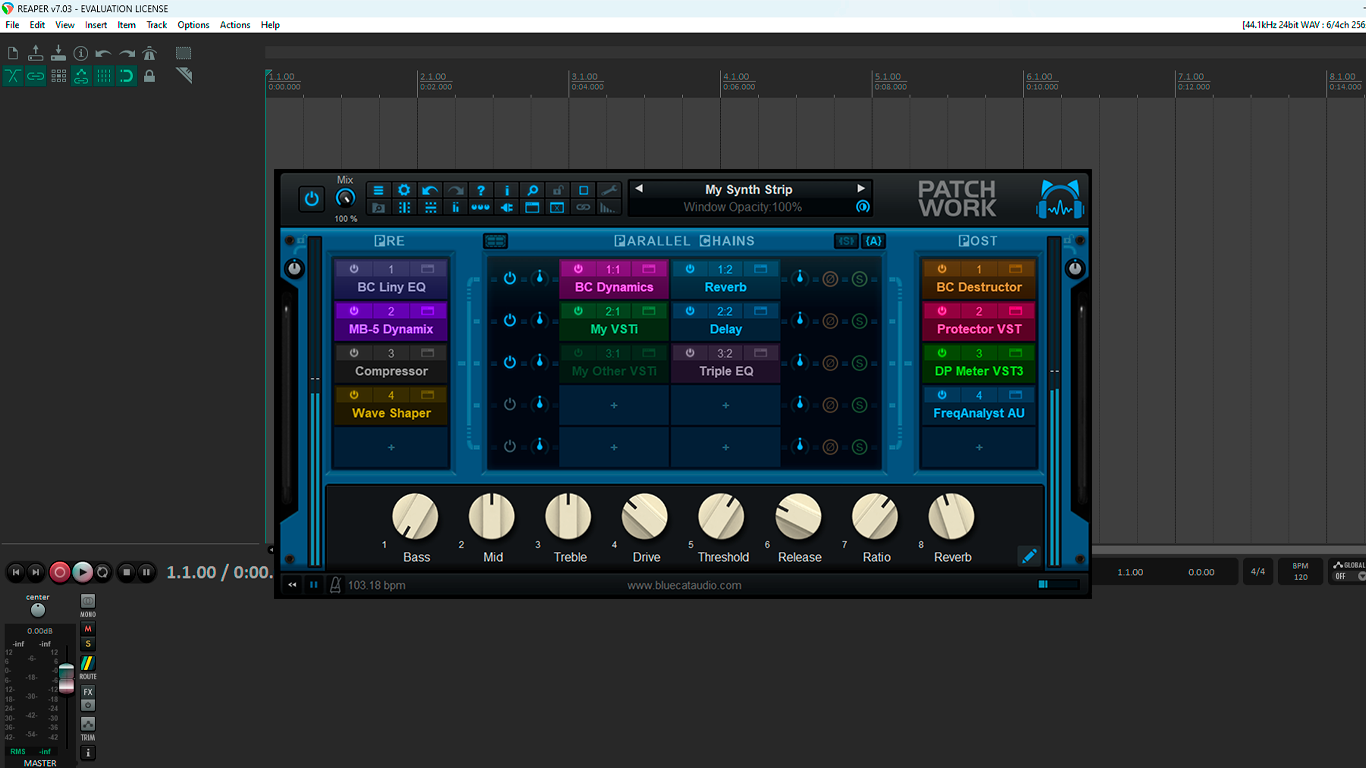Click the www.bluecataudio.com link
Viewport: 1366px width, 768px height.
click(x=684, y=585)
